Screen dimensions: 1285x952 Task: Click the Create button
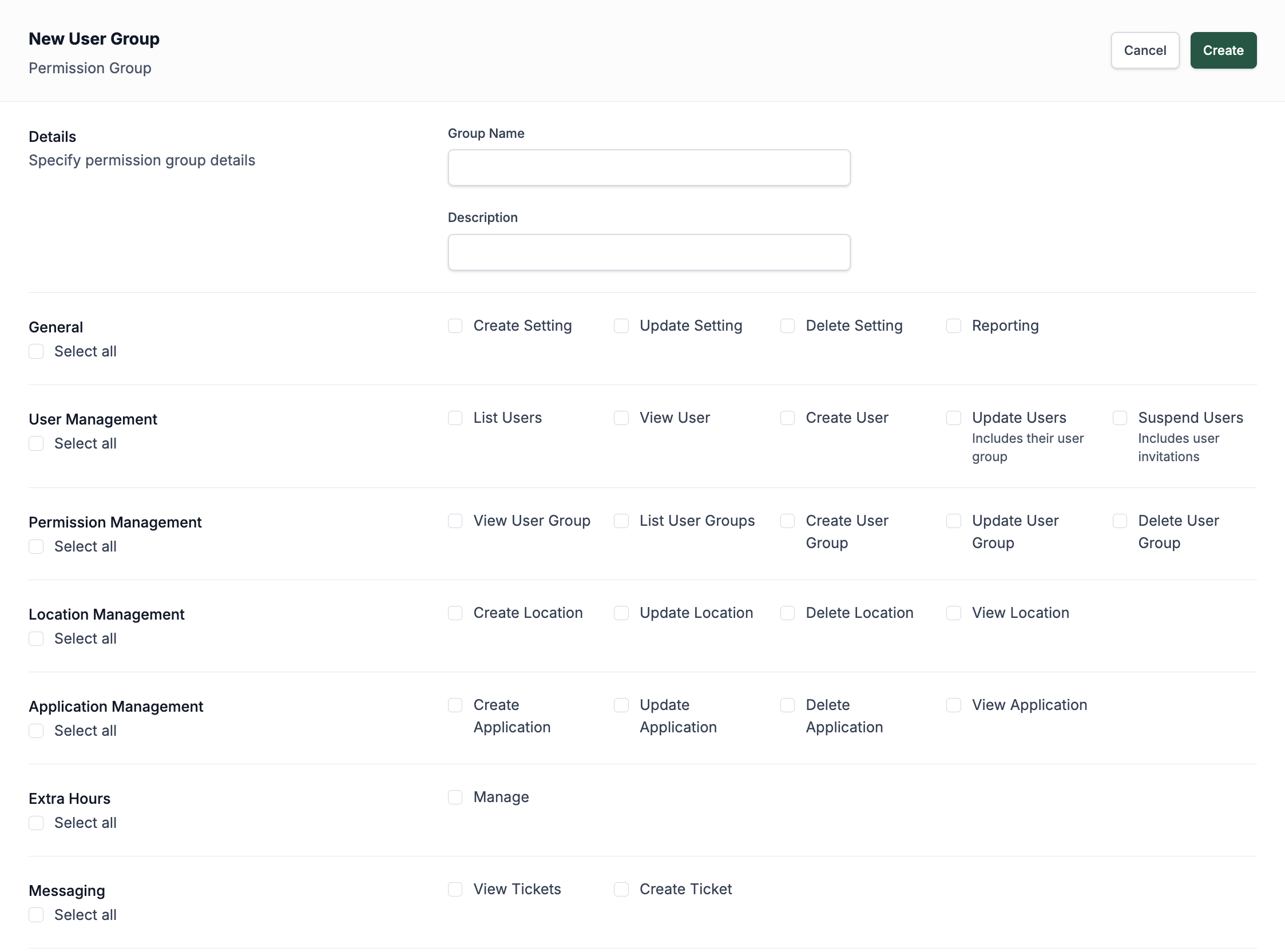pos(1223,50)
